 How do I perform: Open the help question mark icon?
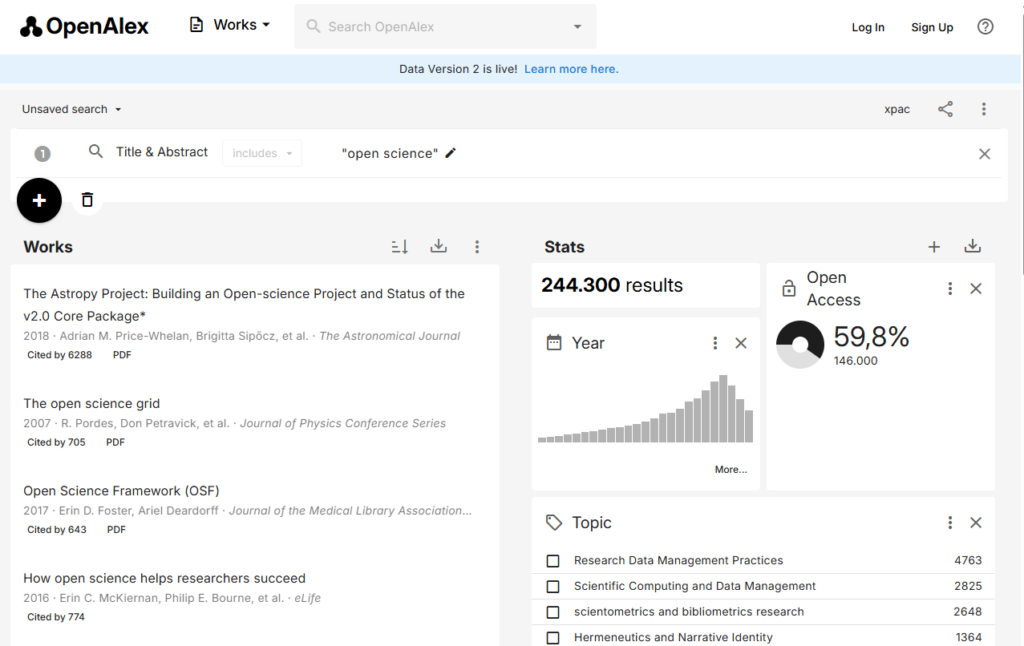tap(985, 27)
